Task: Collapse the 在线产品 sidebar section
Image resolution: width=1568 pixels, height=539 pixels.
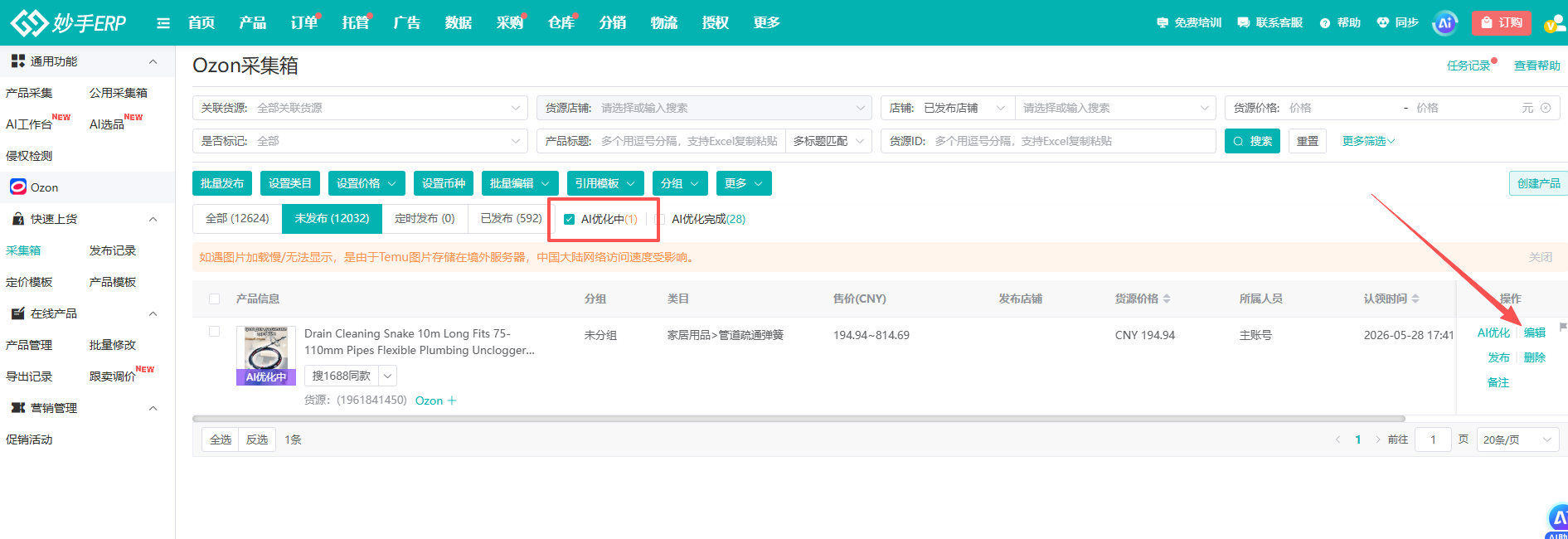Action: tap(153, 314)
